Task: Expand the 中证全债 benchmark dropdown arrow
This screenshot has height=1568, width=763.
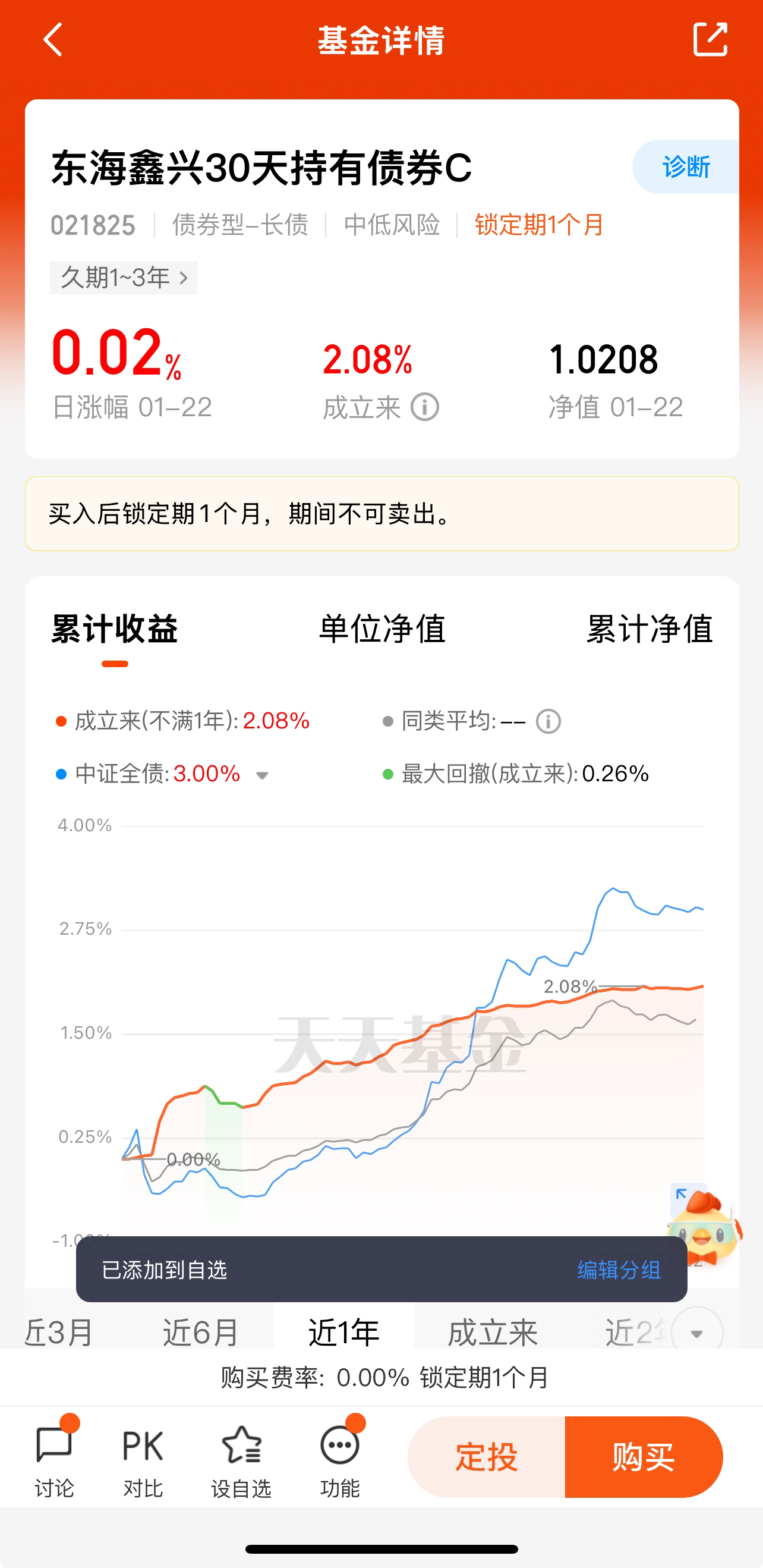Action: coord(262,775)
